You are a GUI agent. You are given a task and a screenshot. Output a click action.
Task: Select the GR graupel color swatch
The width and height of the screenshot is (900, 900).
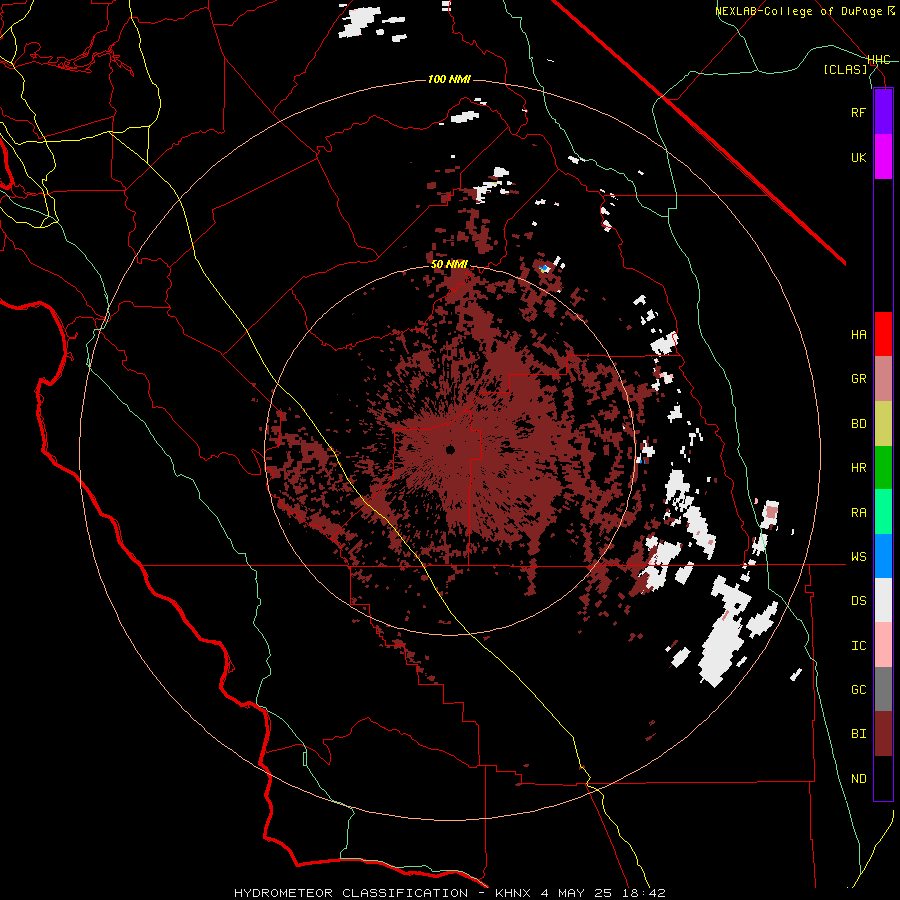pyautogui.click(x=883, y=379)
